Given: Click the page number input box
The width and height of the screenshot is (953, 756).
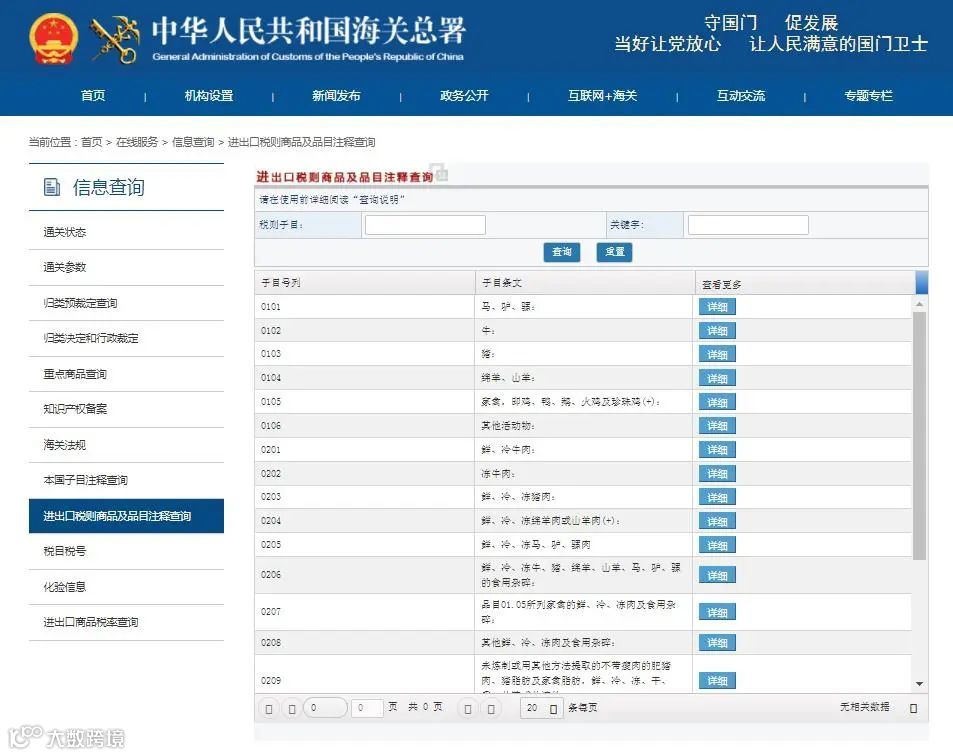Looking at the screenshot, I should pyautogui.click(x=366, y=708).
